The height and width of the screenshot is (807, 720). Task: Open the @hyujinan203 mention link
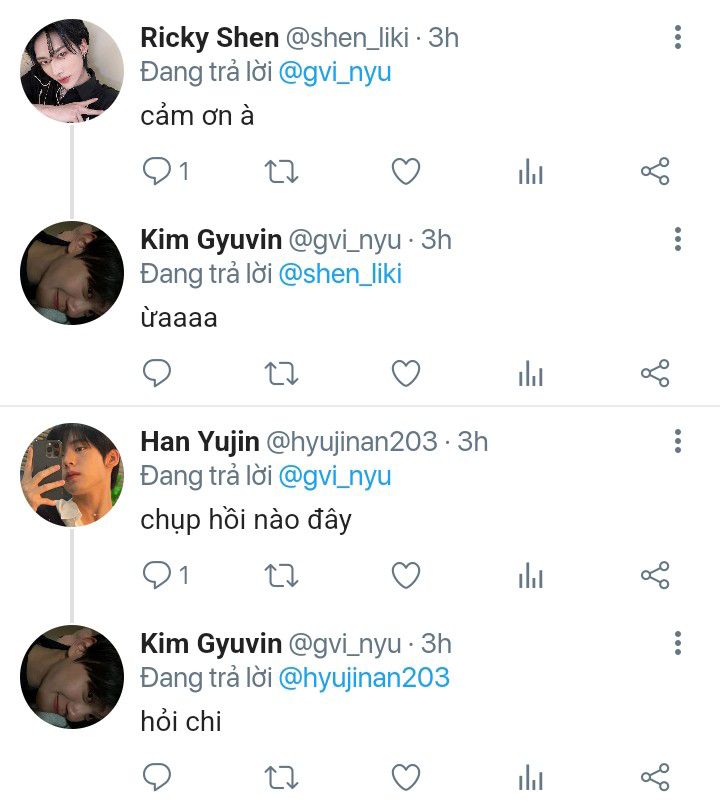click(364, 677)
